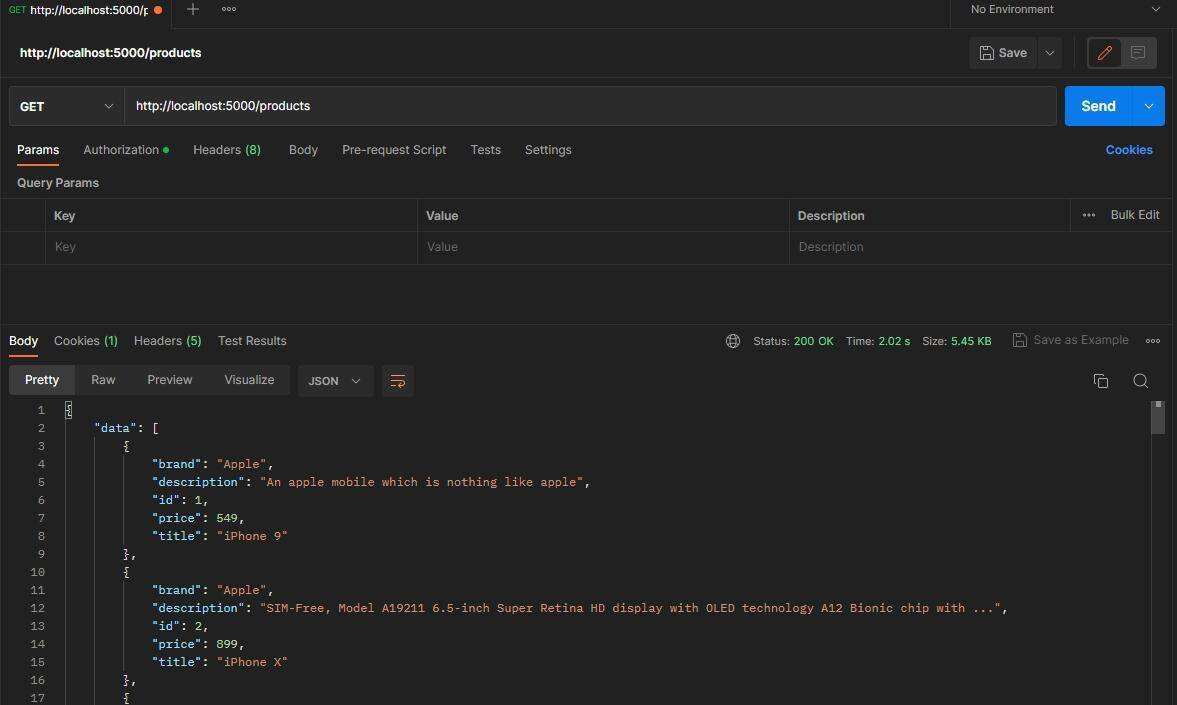Viewport: 1177px width, 705px height.
Task: Open query params column options ellipsis
Action: click(x=1088, y=215)
